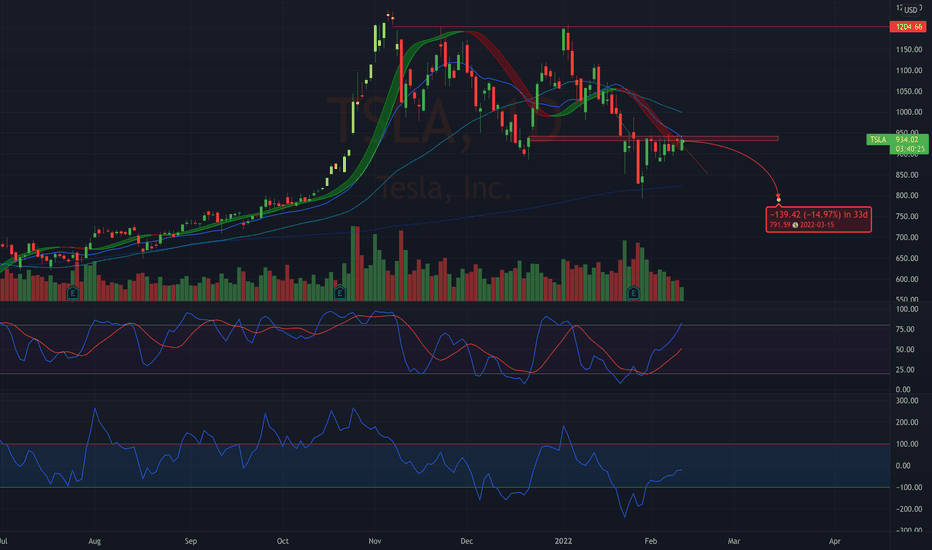Click the 750.00 price axis label
The height and width of the screenshot is (550, 932).
909,216
